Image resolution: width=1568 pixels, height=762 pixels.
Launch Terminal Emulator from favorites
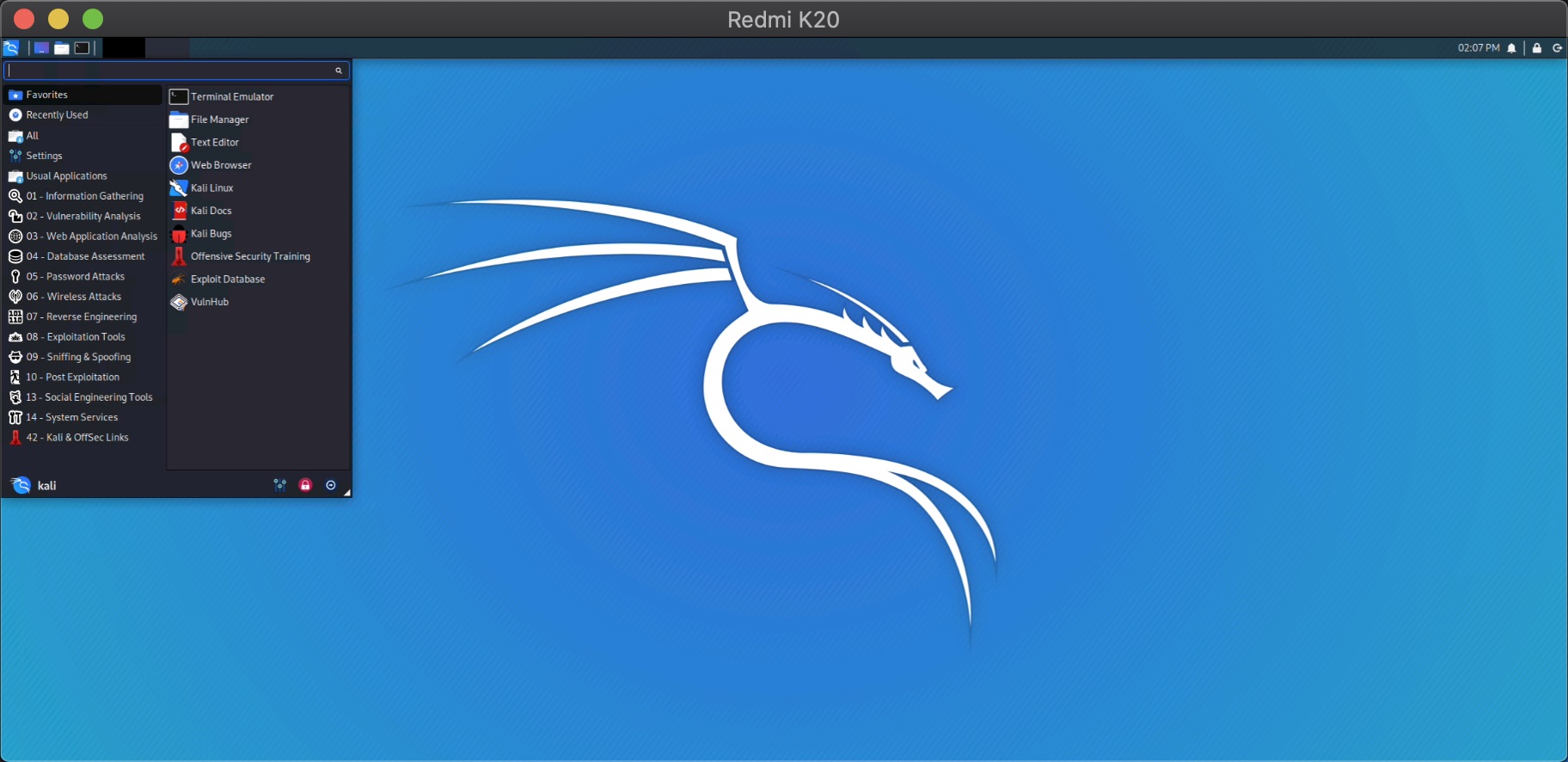pos(258,96)
